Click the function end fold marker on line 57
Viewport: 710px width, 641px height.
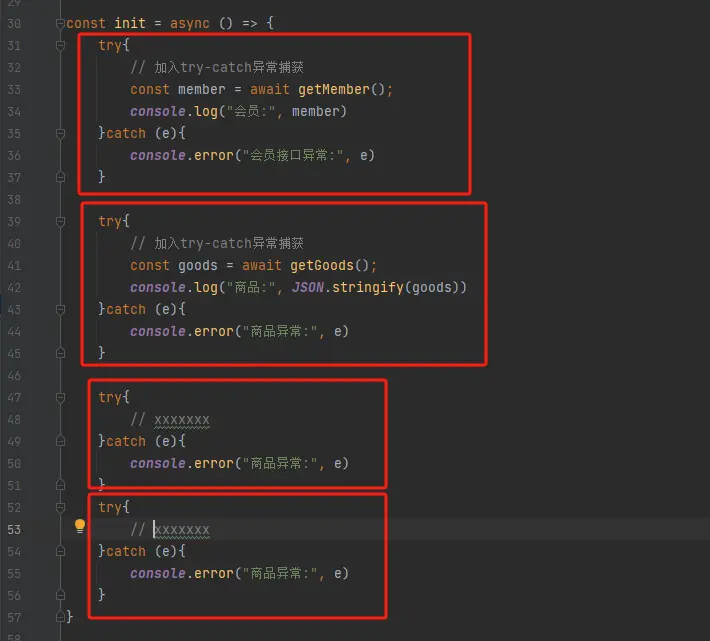tap(60, 617)
